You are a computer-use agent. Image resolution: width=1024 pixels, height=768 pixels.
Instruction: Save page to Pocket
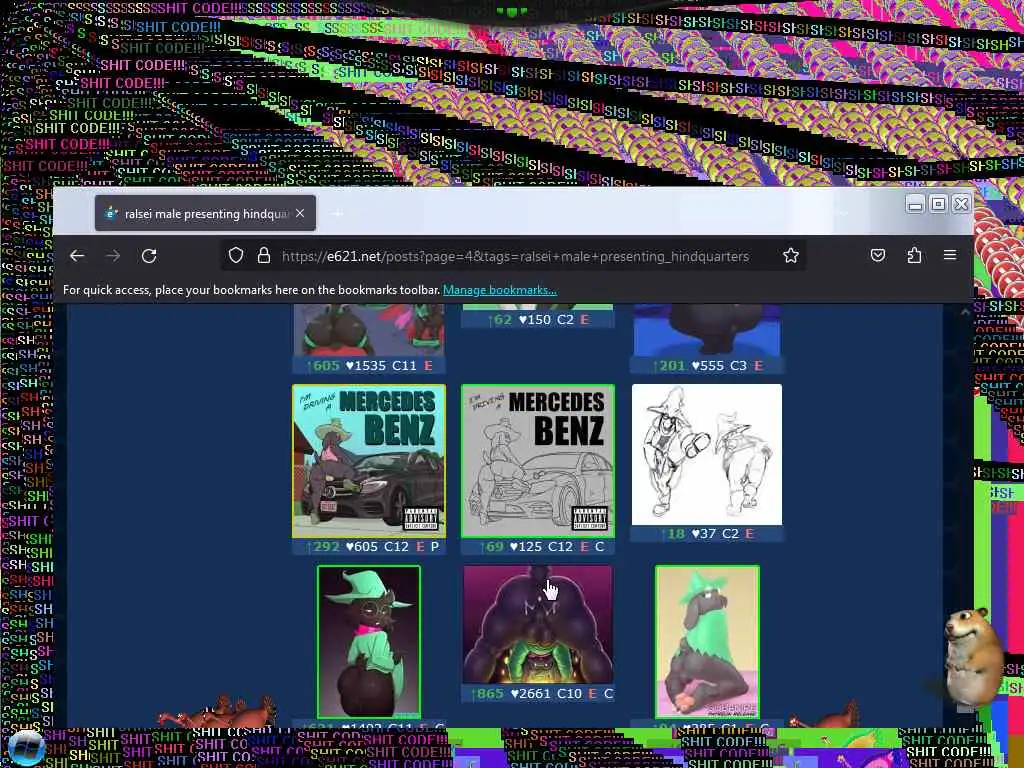click(x=878, y=255)
